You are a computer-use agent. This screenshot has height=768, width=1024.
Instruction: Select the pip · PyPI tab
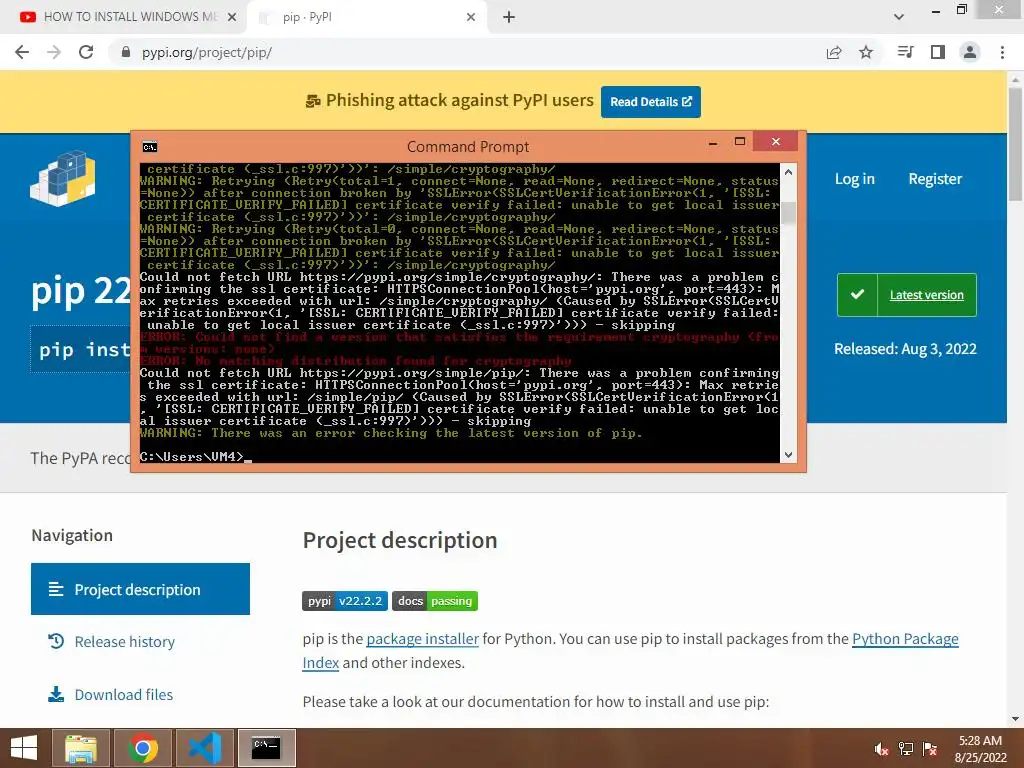[x=366, y=17]
